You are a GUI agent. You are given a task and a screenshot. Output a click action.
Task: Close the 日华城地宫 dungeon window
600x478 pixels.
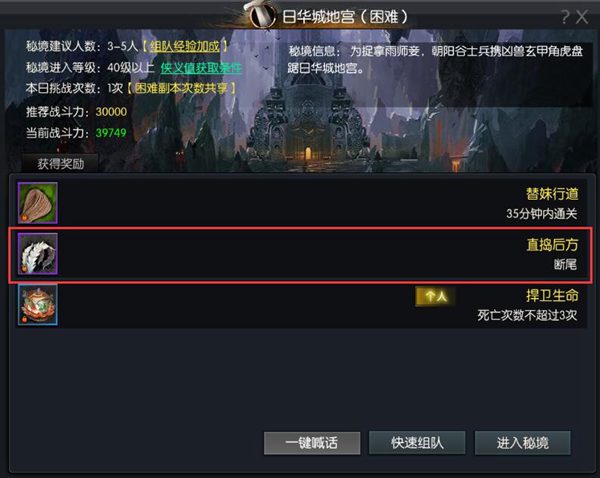pyautogui.click(x=582, y=17)
